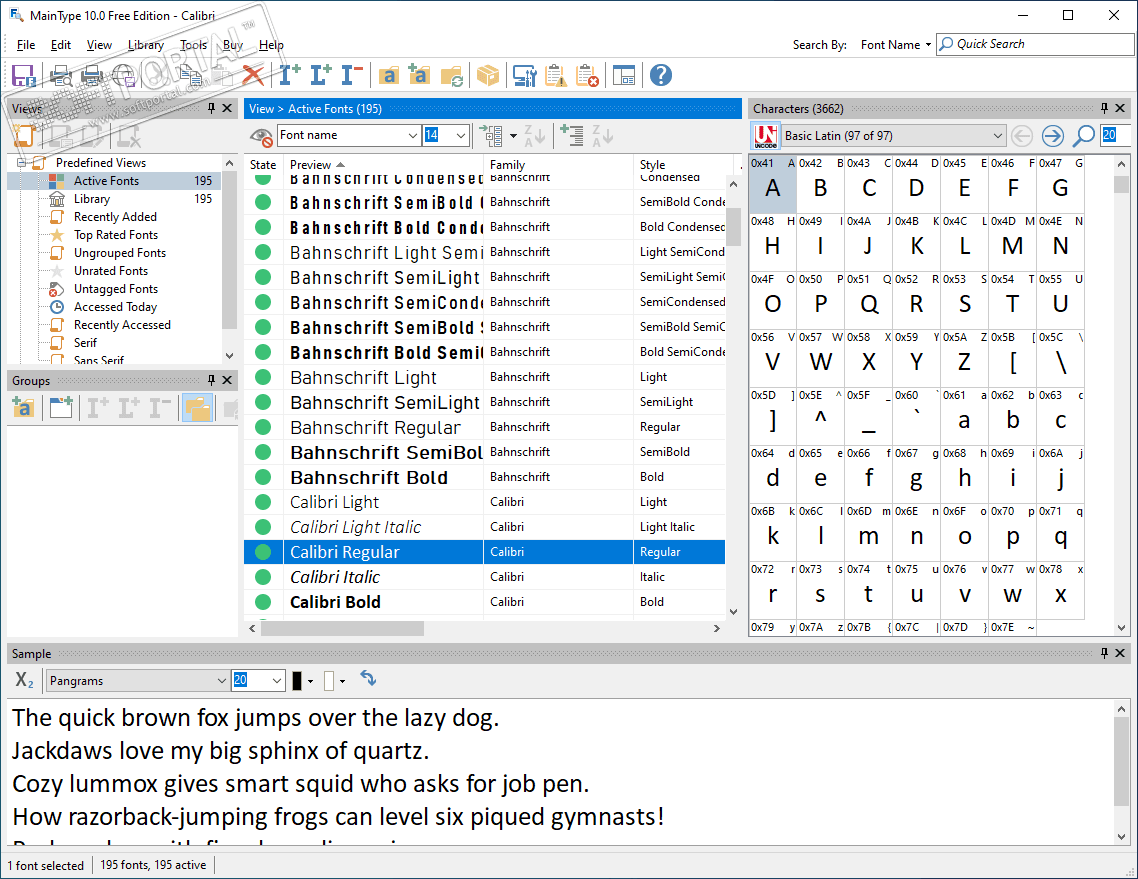Open the Library menu
This screenshot has height=879, width=1138.
click(146, 45)
